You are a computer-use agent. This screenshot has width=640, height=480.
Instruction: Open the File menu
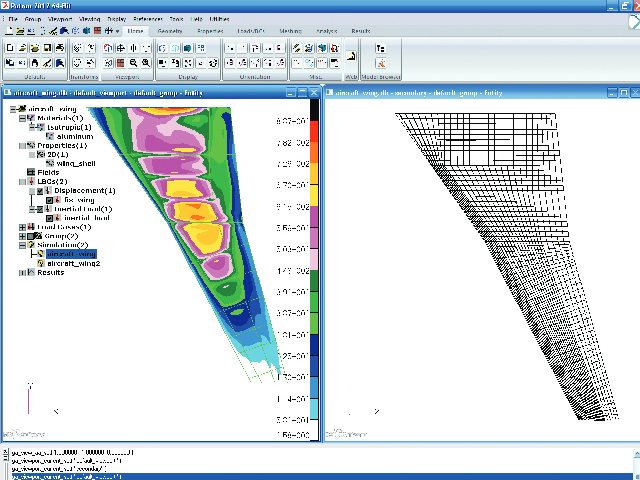coord(13,19)
